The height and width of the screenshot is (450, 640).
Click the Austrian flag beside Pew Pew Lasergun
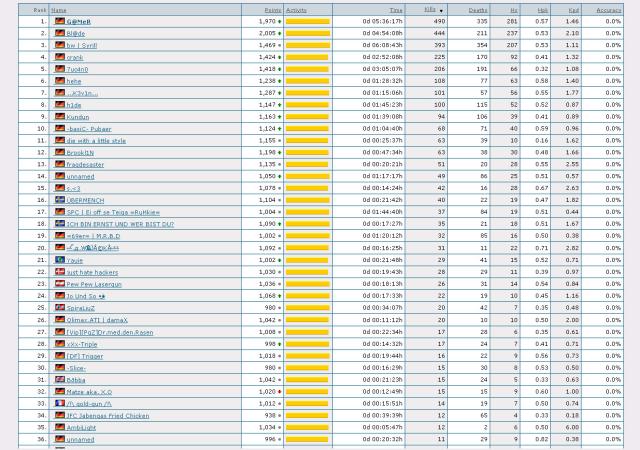tap(59, 284)
